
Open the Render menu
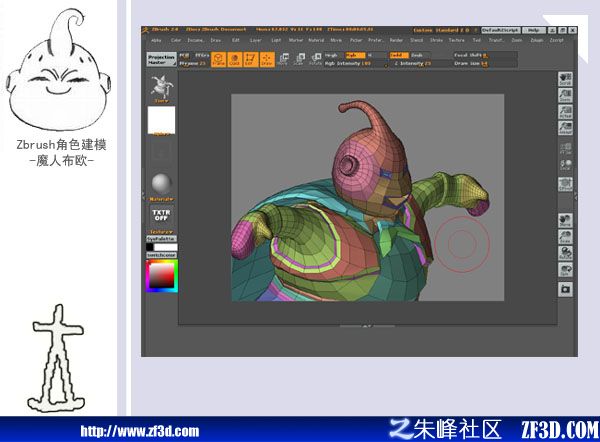pyautogui.click(x=396, y=40)
